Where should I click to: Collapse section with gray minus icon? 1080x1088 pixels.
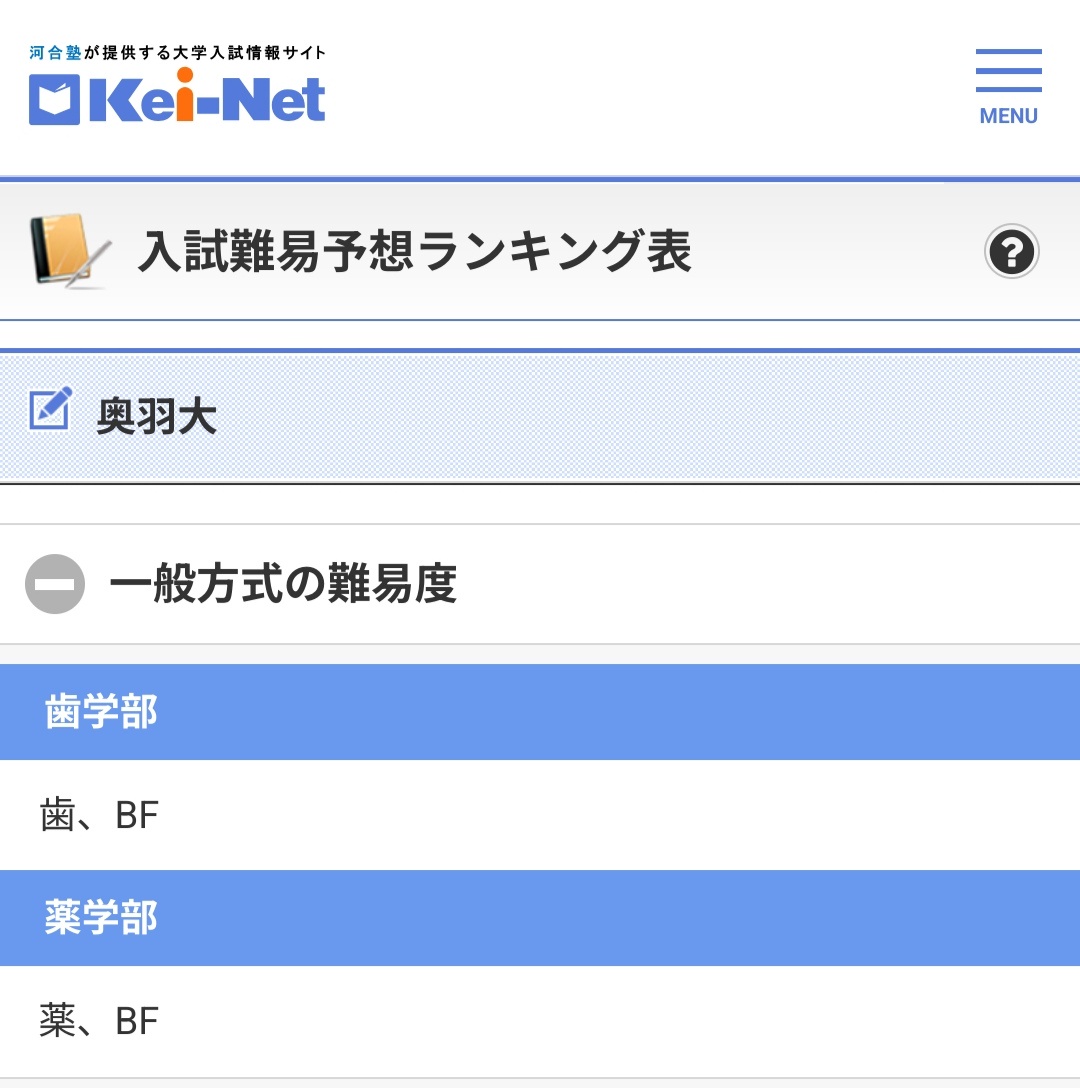(x=55, y=584)
